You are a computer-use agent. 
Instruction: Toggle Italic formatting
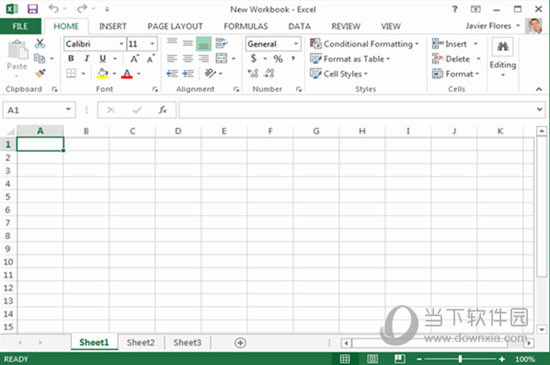(87, 59)
